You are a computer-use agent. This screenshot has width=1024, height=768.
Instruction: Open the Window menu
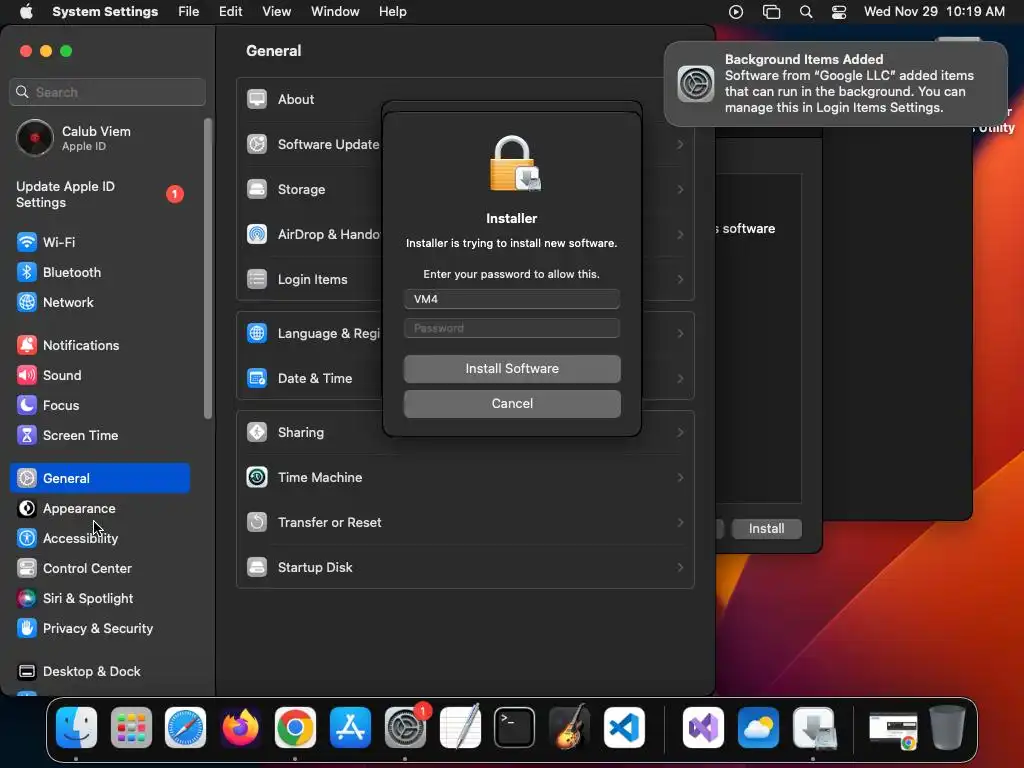[335, 12]
